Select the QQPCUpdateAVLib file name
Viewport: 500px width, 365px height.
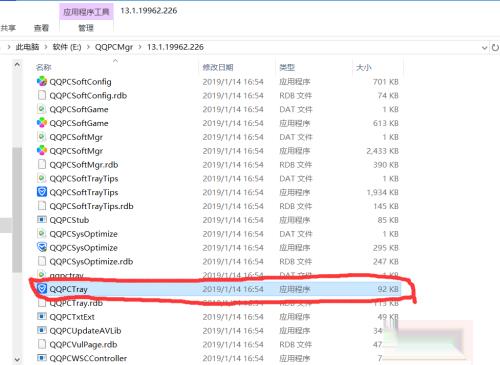[x=85, y=331]
